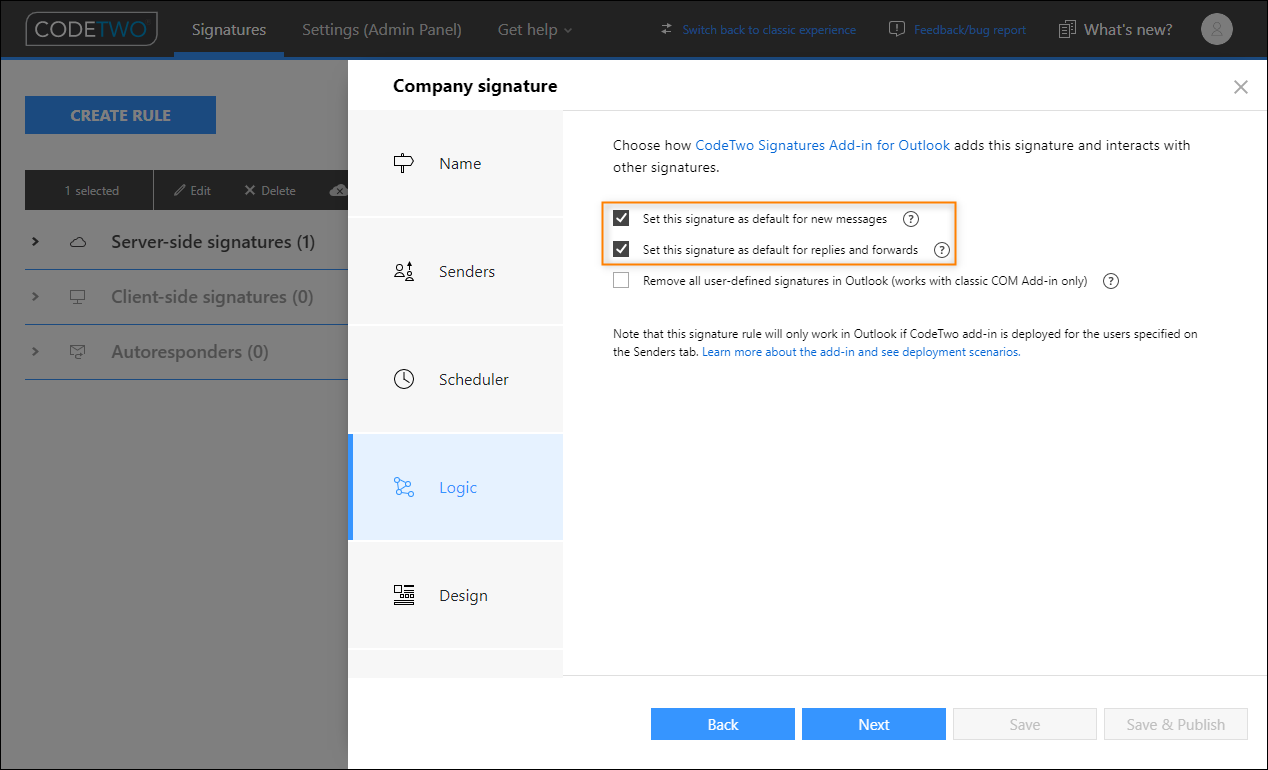1268x770 pixels.
Task: Go to the Name step
Action: [455, 163]
